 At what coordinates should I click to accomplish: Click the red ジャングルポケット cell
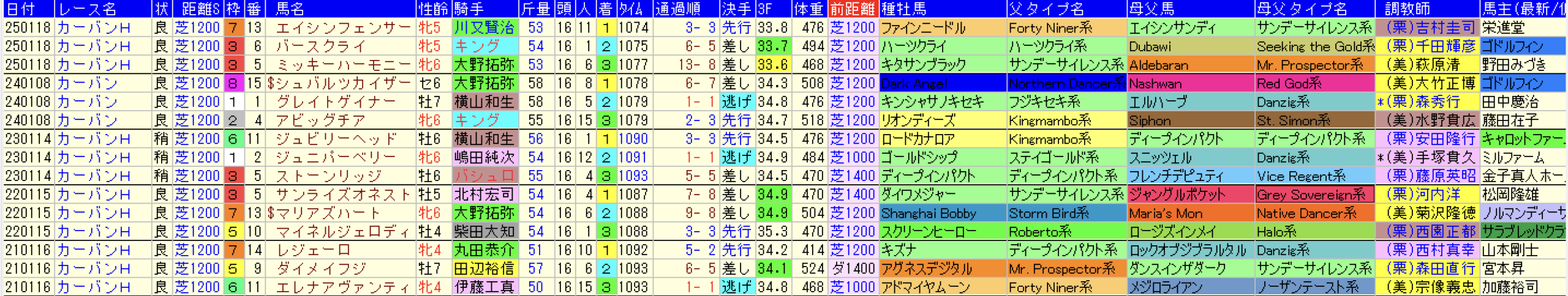pos(1189,194)
